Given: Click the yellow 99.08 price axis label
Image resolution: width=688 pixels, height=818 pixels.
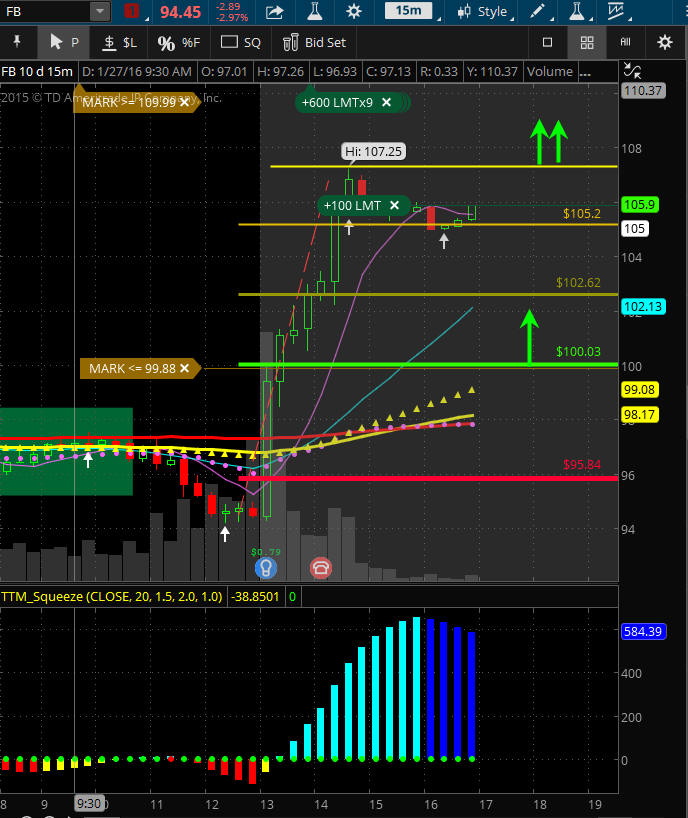Looking at the screenshot, I should [x=639, y=390].
